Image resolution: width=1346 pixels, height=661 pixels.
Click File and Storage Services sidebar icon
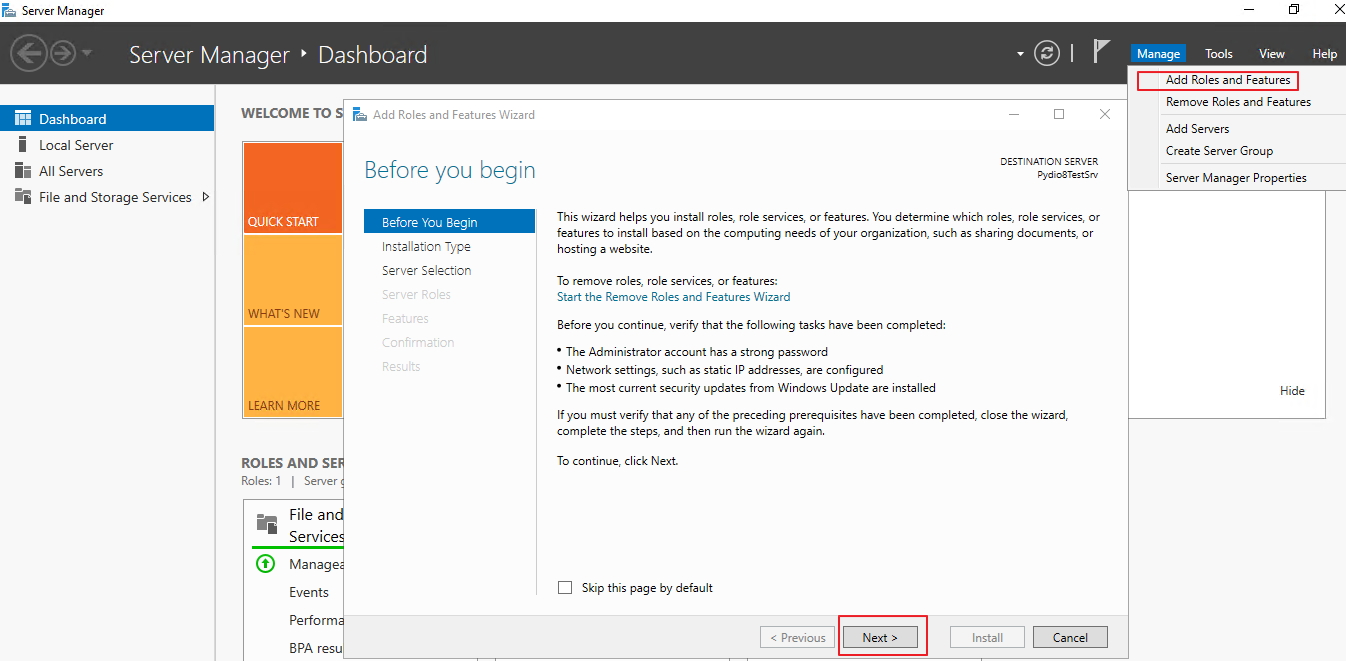point(22,196)
